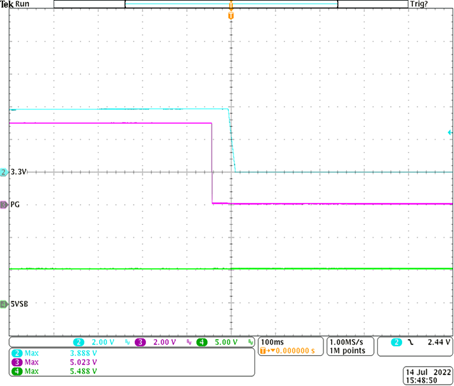Click the record view bar at top
The width and height of the screenshot is (454, 386).
[231, 4]
